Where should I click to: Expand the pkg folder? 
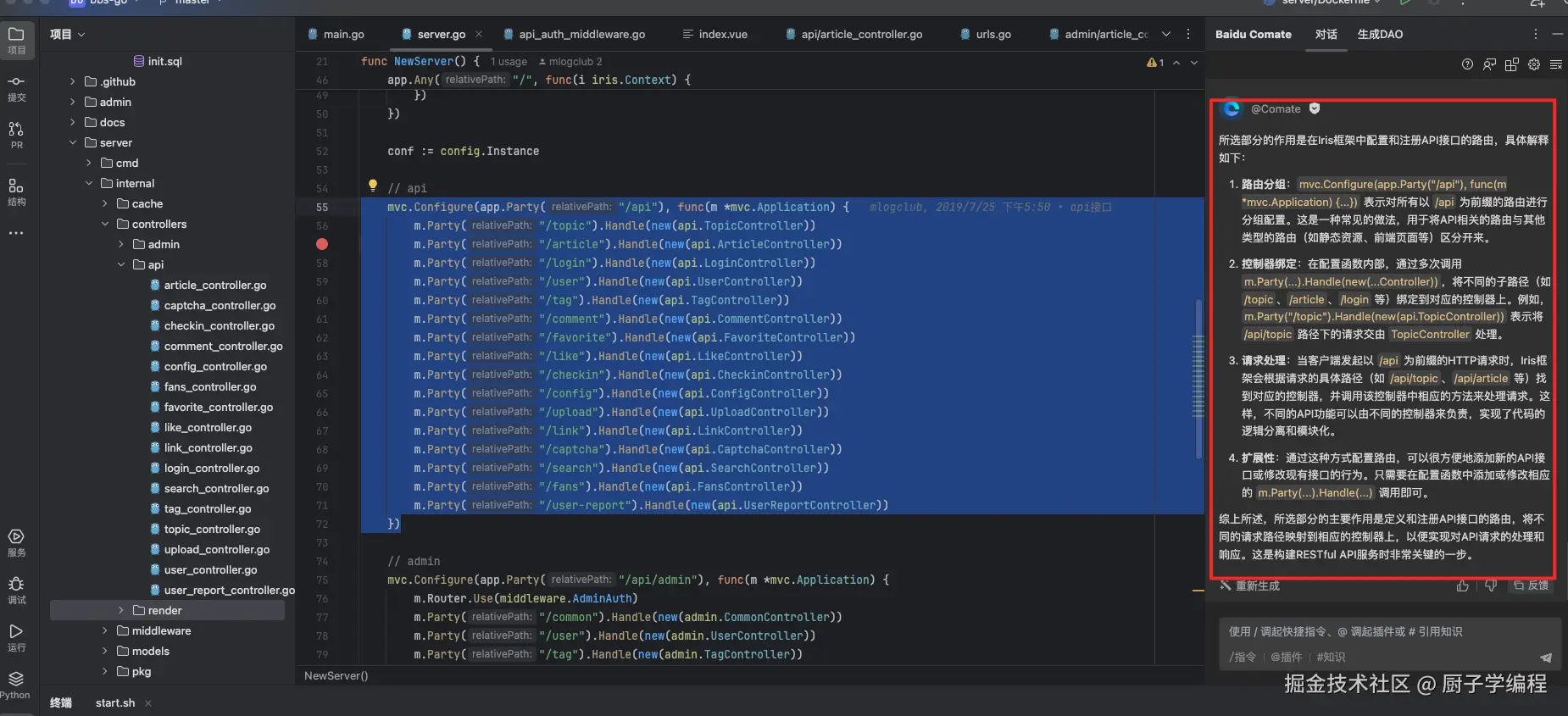click(105, 672)
